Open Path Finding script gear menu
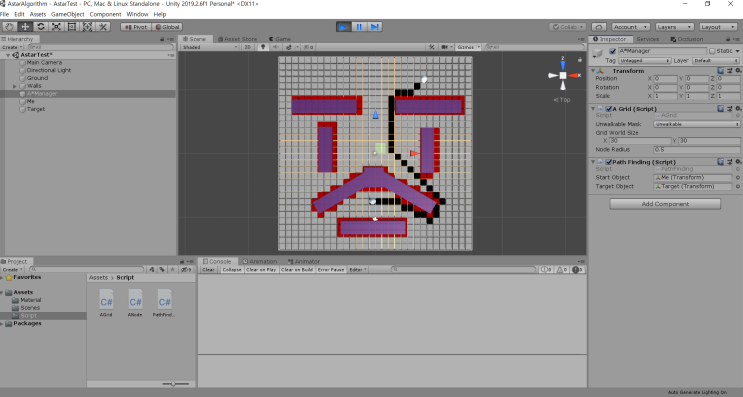 pos(738,162)
